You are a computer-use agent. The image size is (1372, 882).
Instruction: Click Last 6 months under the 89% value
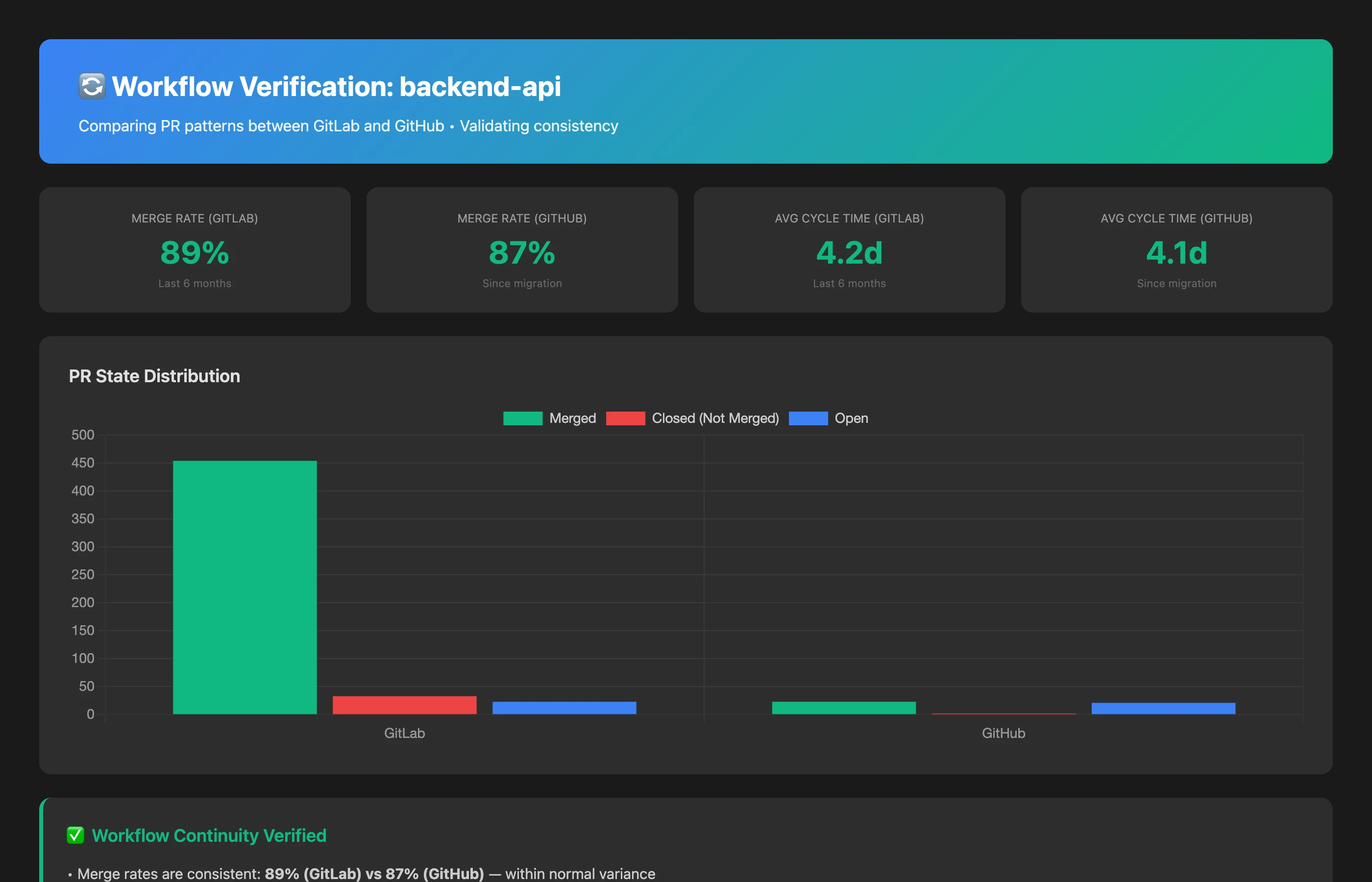(x=195, y=284)
